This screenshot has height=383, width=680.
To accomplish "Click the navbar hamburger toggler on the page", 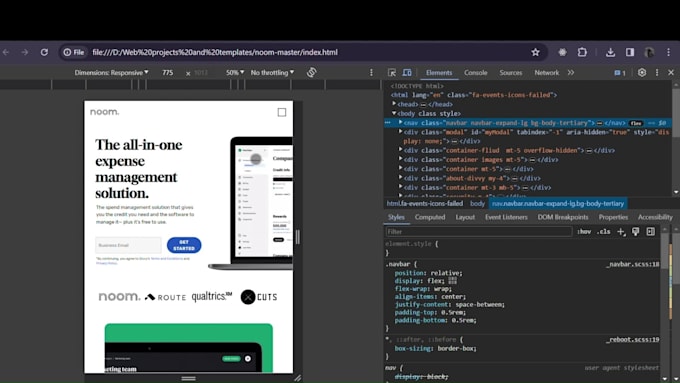I will 282,112.
